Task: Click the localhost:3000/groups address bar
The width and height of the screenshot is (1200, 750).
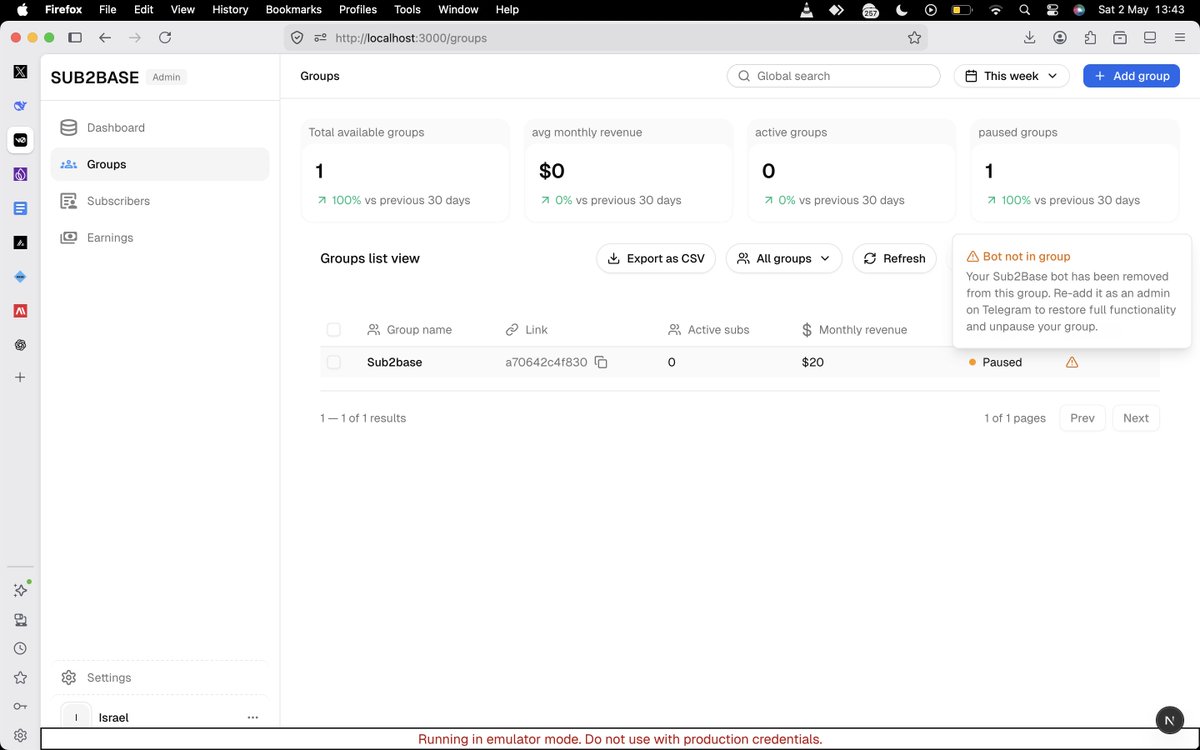Action: click(x=605, y=38)
